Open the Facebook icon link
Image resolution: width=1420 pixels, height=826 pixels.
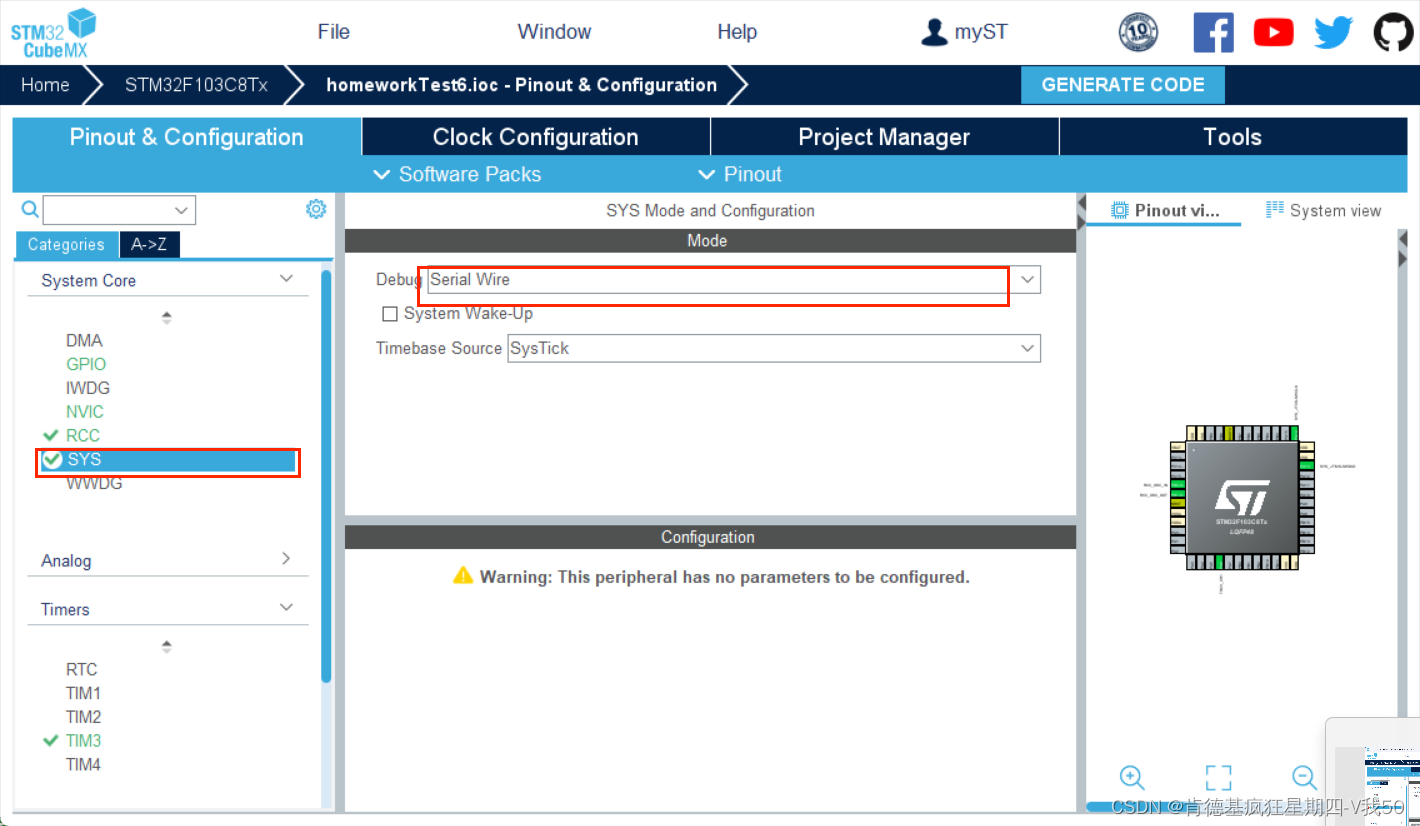tap(1213, 33)
